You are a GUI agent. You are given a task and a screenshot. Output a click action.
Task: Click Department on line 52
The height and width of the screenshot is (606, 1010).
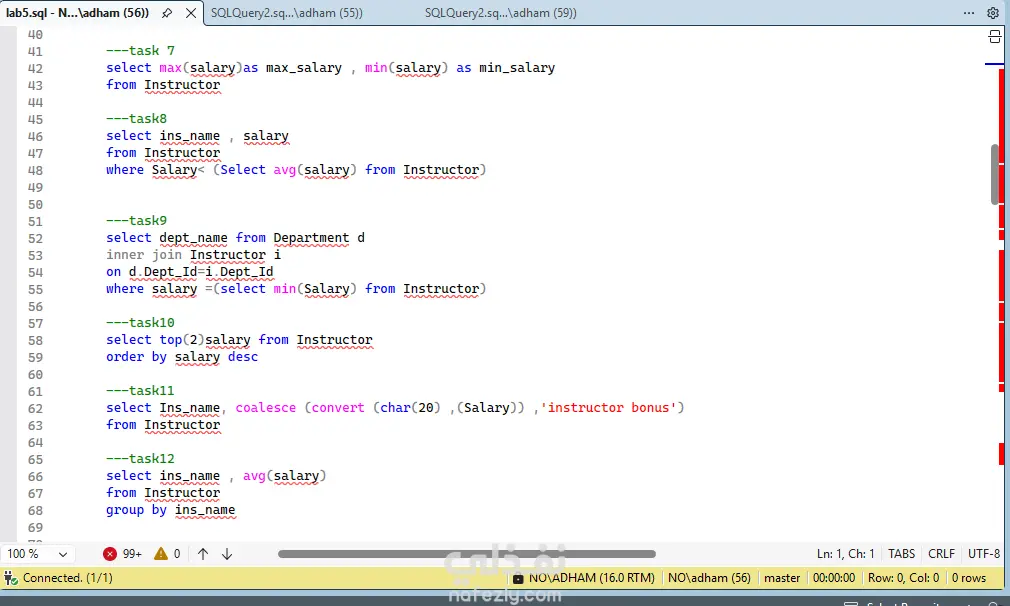click(311, 238)
